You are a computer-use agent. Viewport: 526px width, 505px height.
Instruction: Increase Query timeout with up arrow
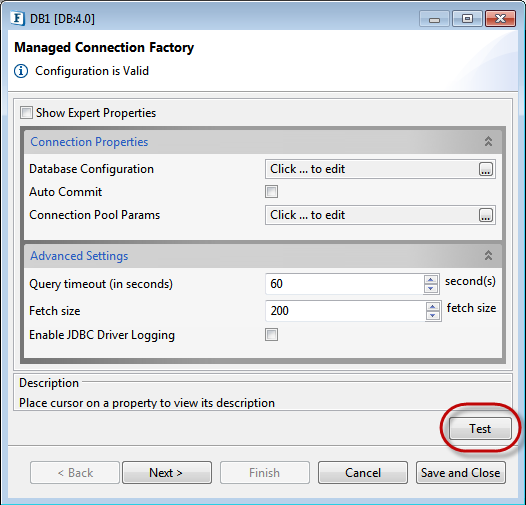(x=431, y=280)
